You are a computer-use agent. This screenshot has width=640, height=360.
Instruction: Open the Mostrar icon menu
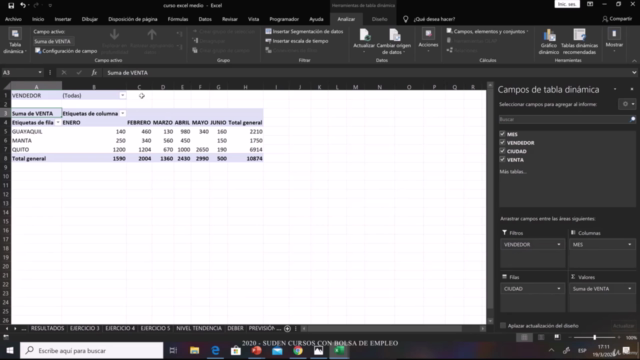tap(614, 35)
